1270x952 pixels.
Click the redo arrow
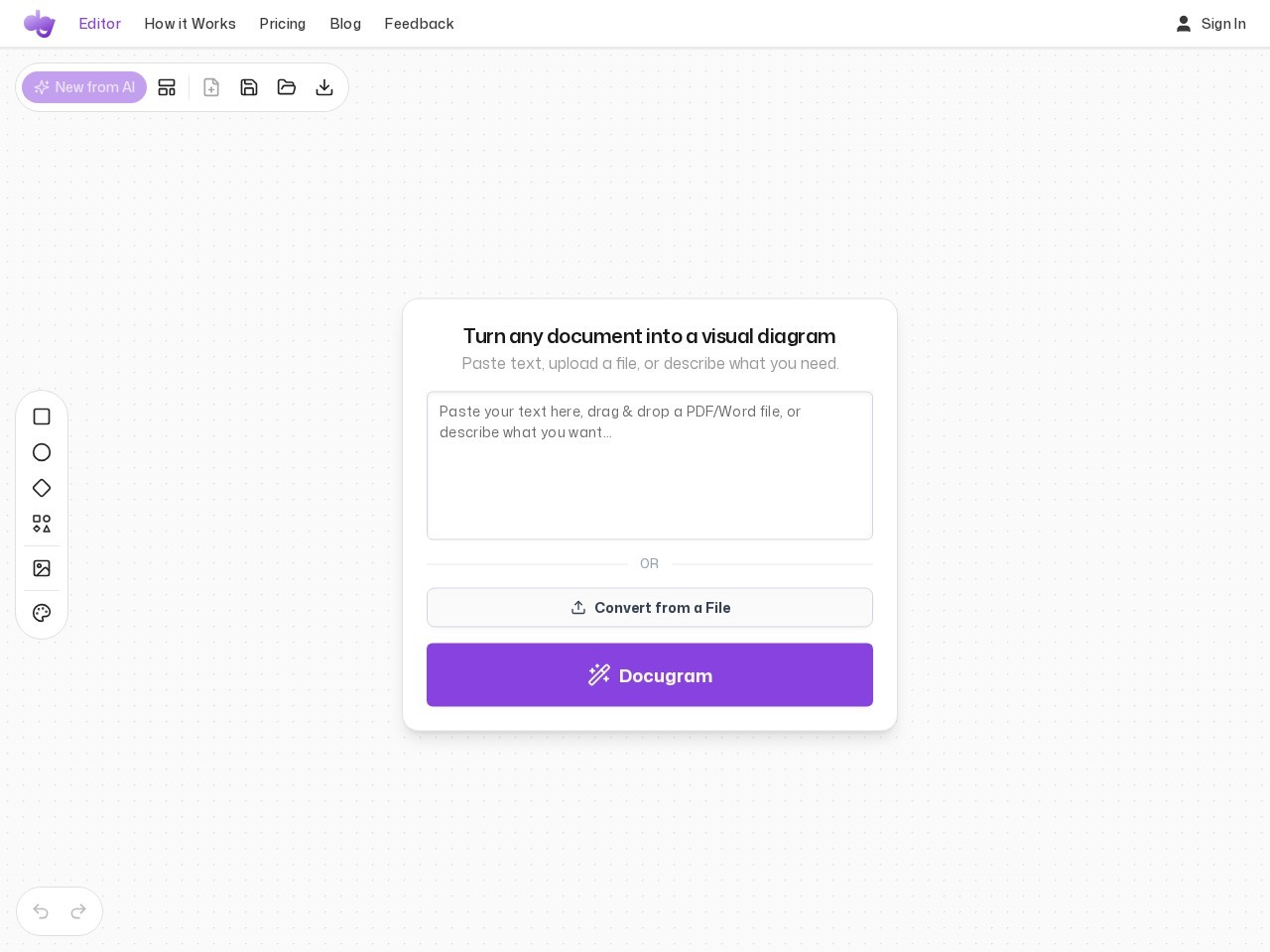78,911
